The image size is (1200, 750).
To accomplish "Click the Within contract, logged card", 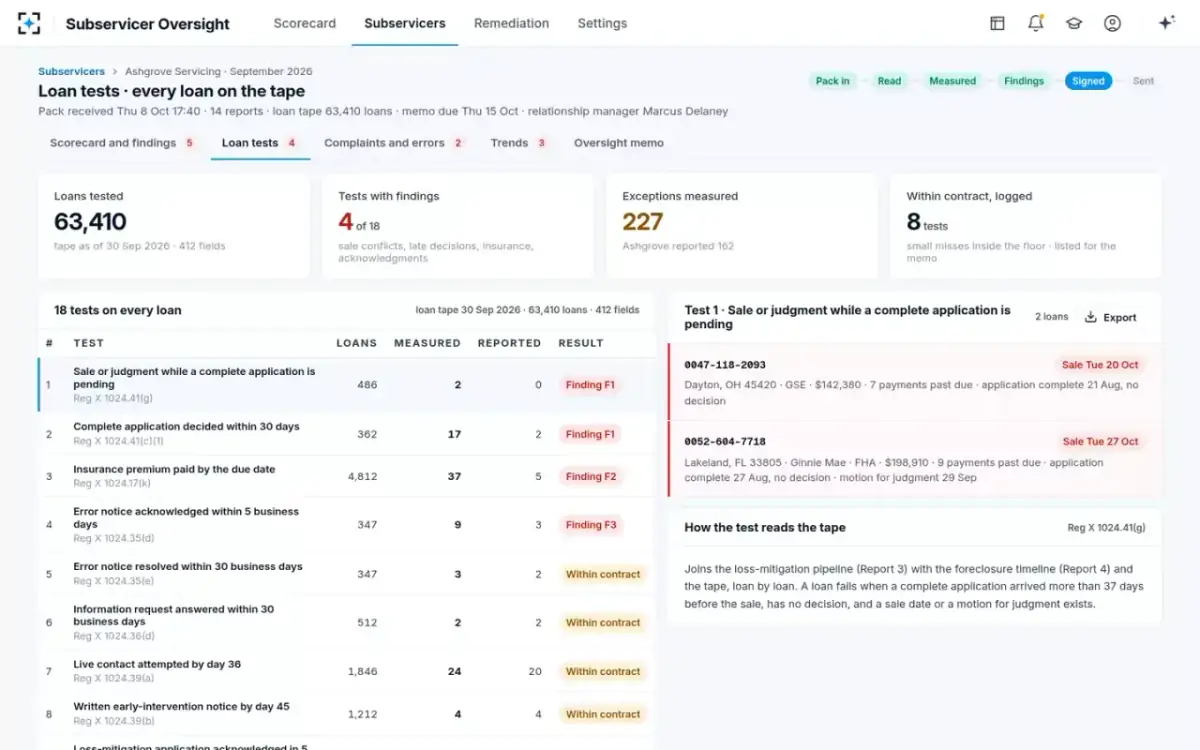I will (1026, 226).
